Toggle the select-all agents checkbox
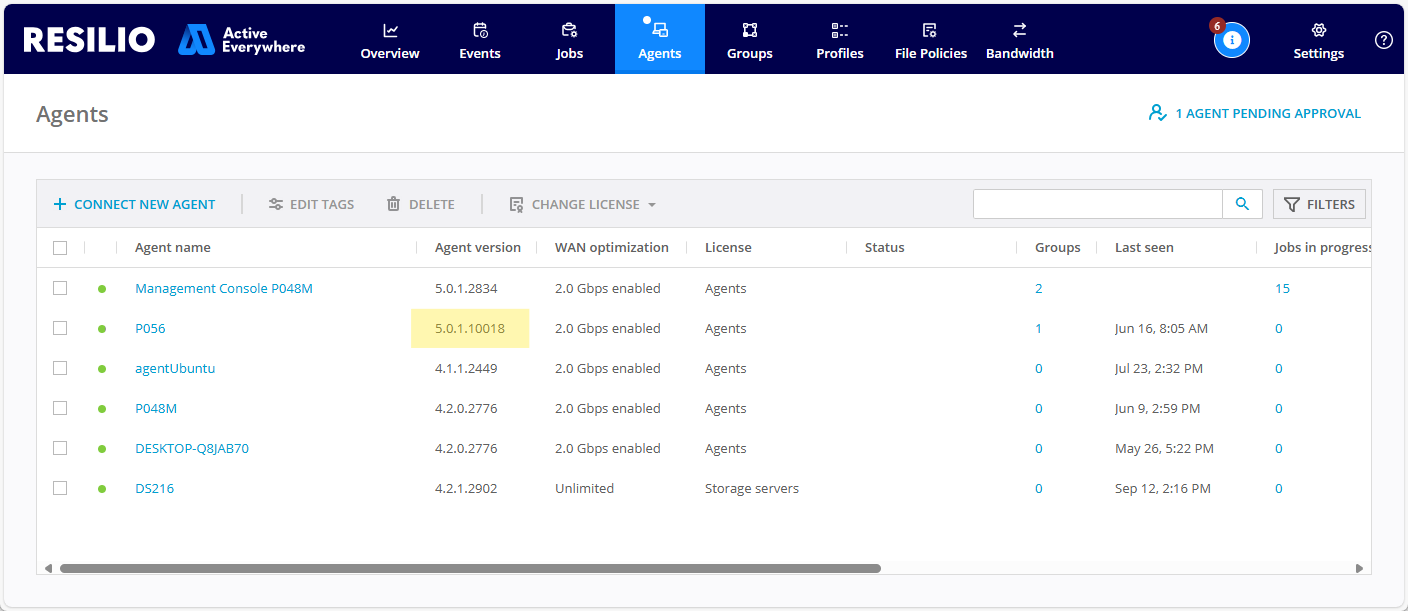The image size is (1408, 611). [x=60, y=248]
